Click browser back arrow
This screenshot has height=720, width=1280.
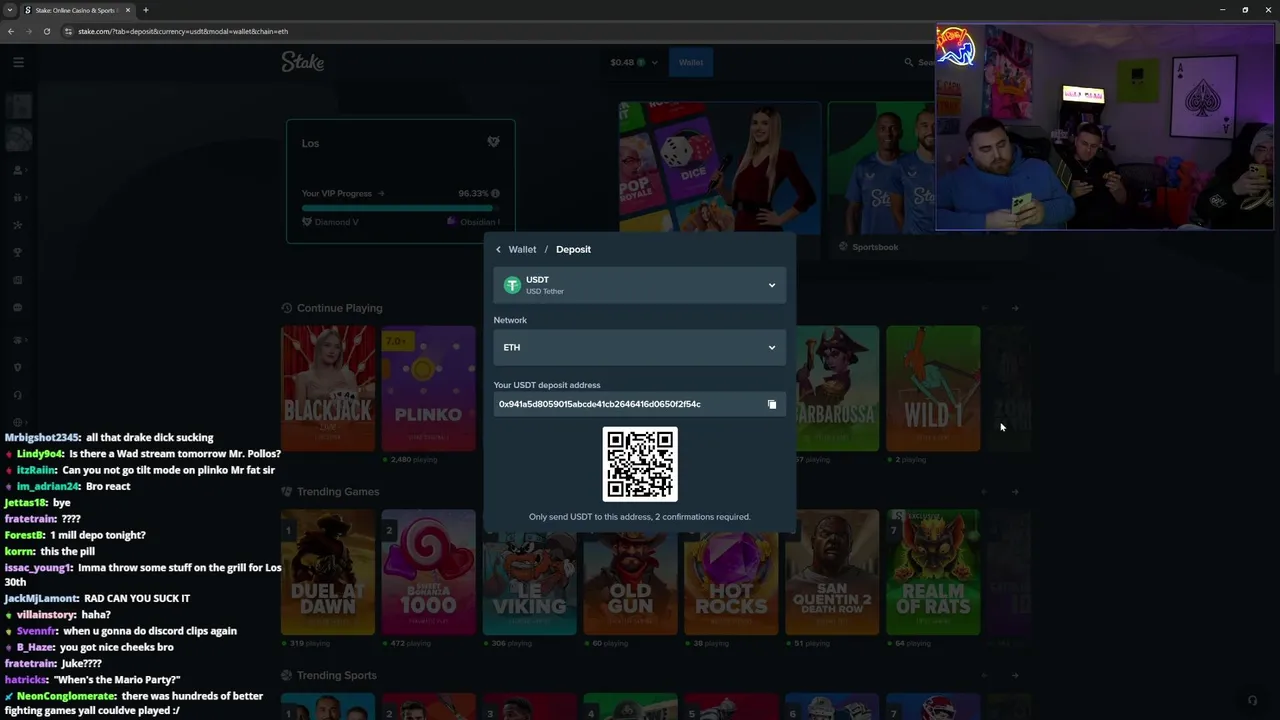point(11,31)
